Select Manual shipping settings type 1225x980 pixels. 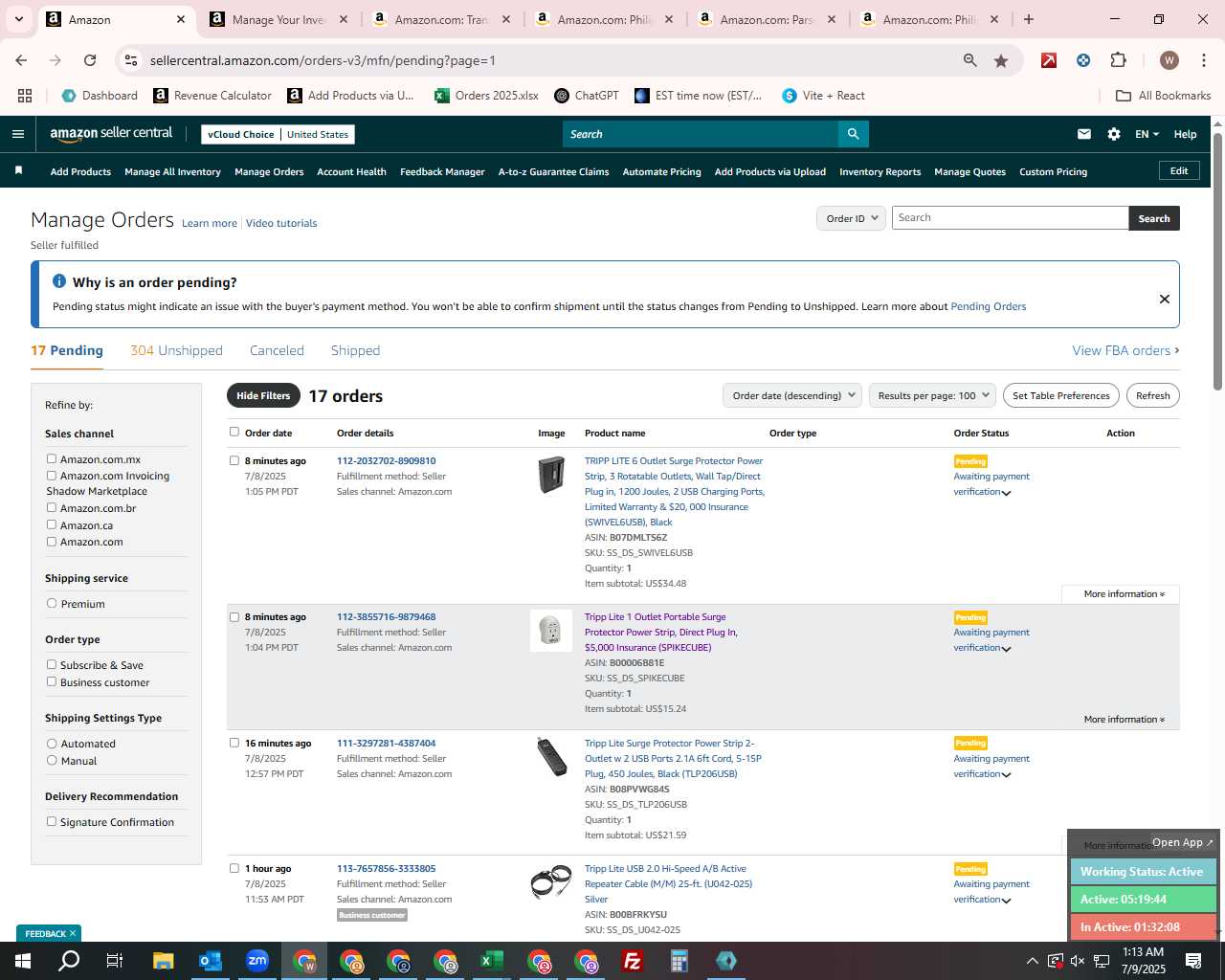tap(52, 761)
